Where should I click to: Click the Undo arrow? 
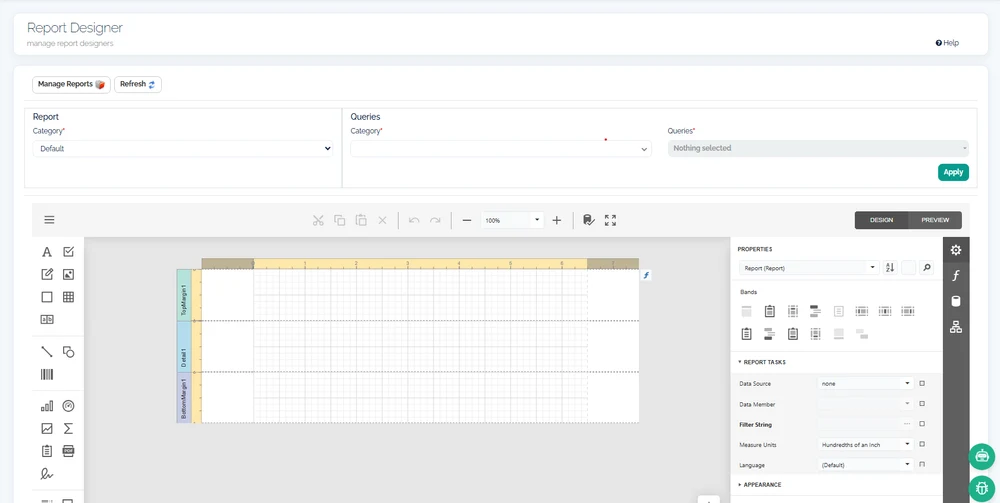(x=414, y=220)
